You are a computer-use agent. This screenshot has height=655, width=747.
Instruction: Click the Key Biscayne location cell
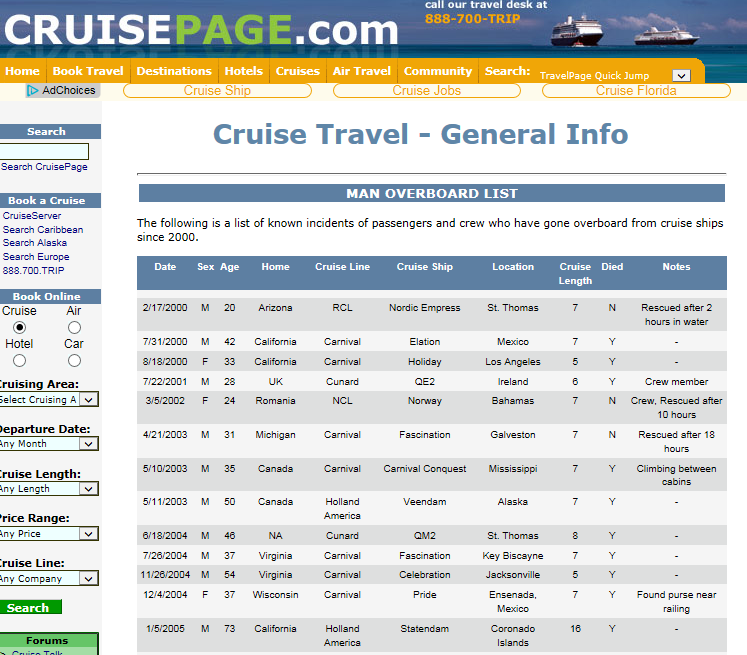tap(513, 555)
